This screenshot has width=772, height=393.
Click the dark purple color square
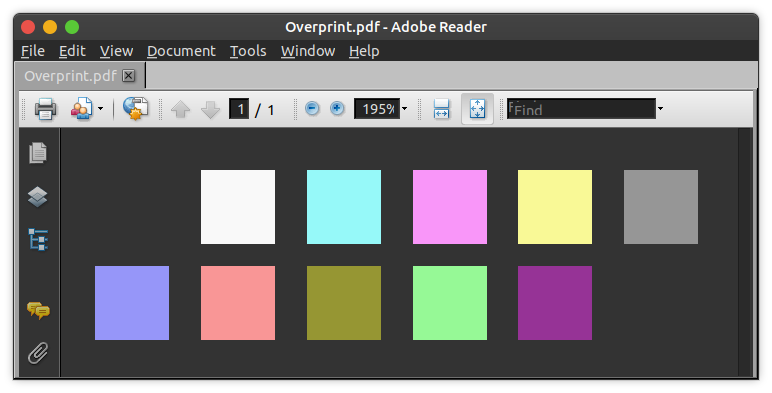pyautogui.click(x=555, y=303)
